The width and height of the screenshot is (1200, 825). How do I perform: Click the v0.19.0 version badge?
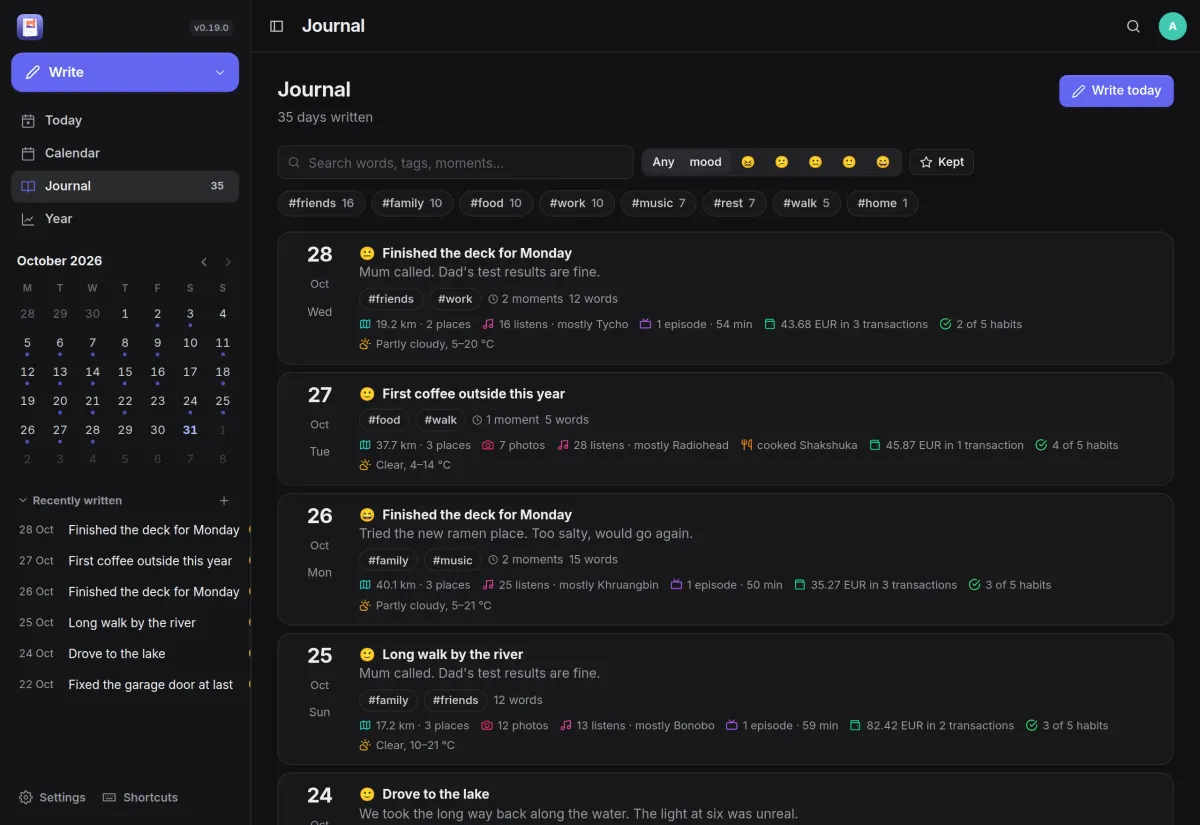pyautogui.click(x=211, y=28)
